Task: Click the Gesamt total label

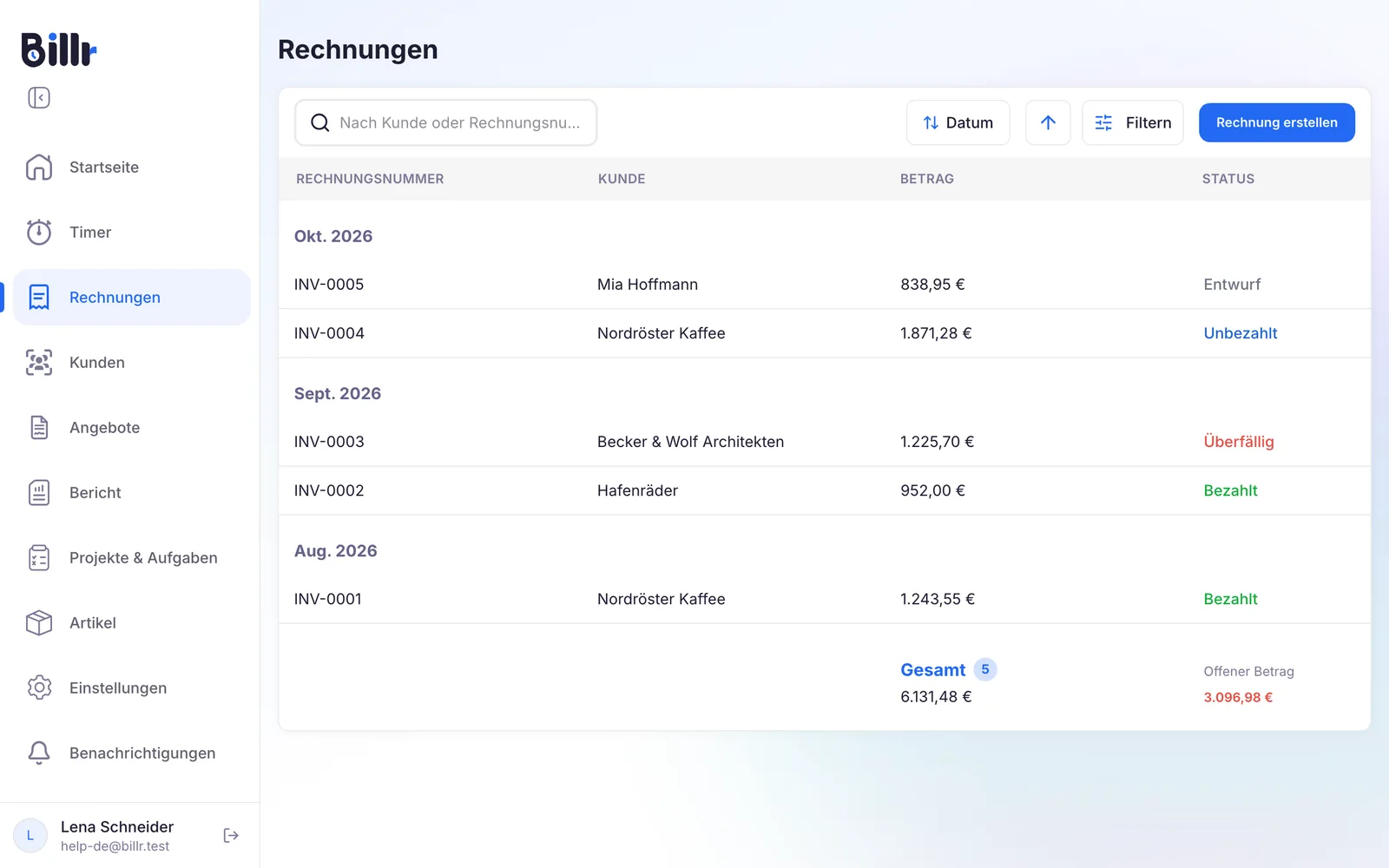Action: click(932, 670)
